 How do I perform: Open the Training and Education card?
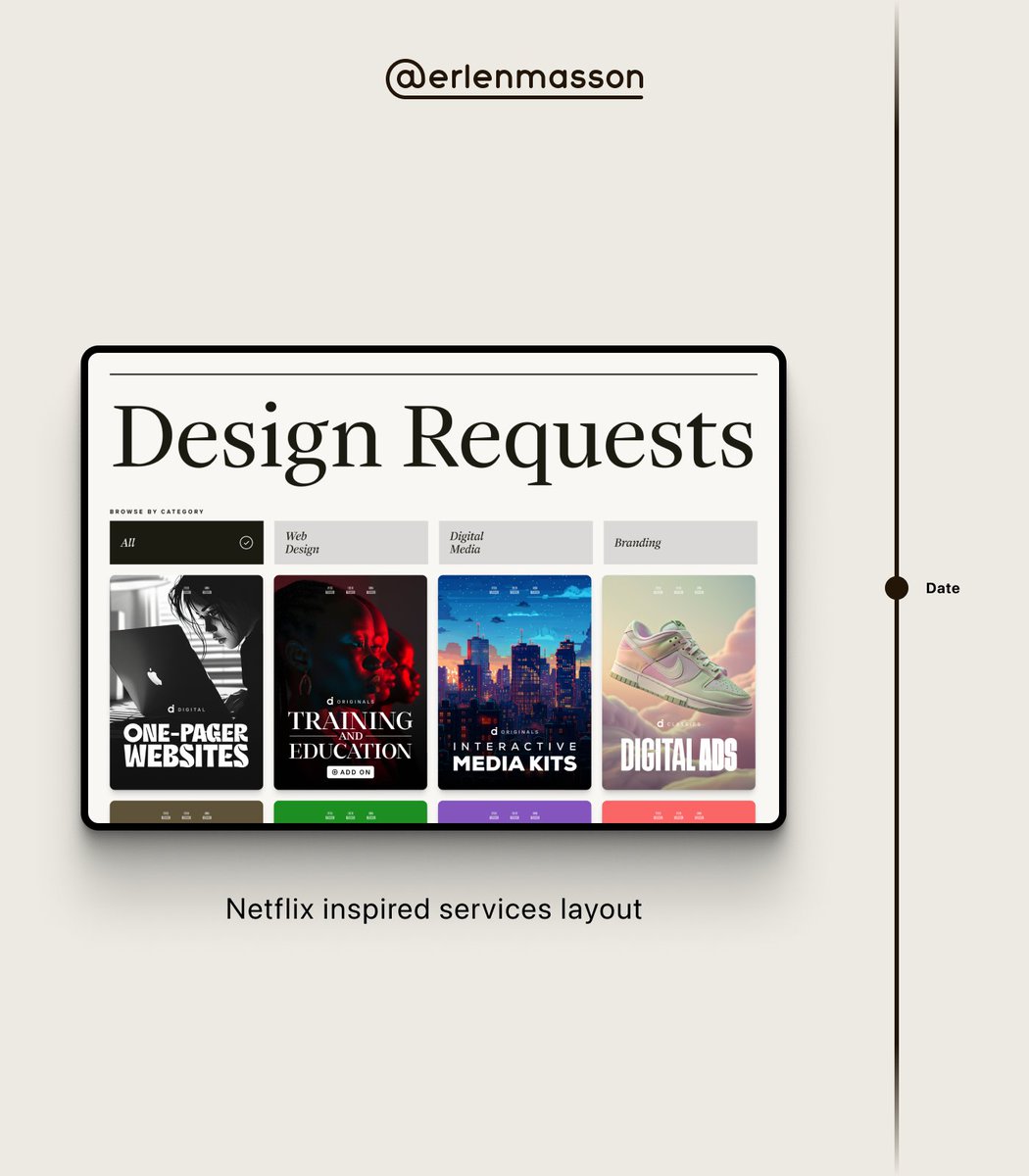pos(351,682)
